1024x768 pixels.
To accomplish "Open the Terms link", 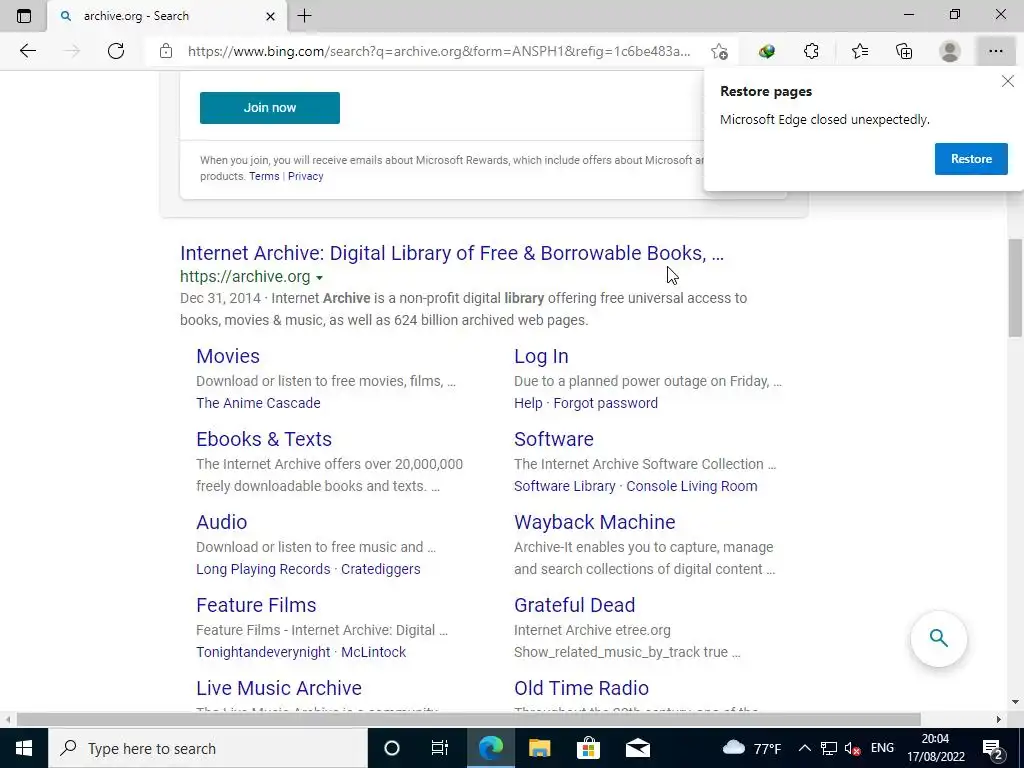I will (x=264, y=176).
